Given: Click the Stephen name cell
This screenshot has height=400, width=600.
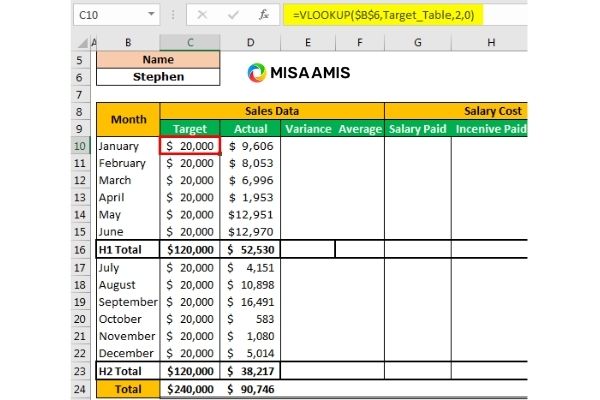Looking at the screenshot, I should (x=158, y=77).
